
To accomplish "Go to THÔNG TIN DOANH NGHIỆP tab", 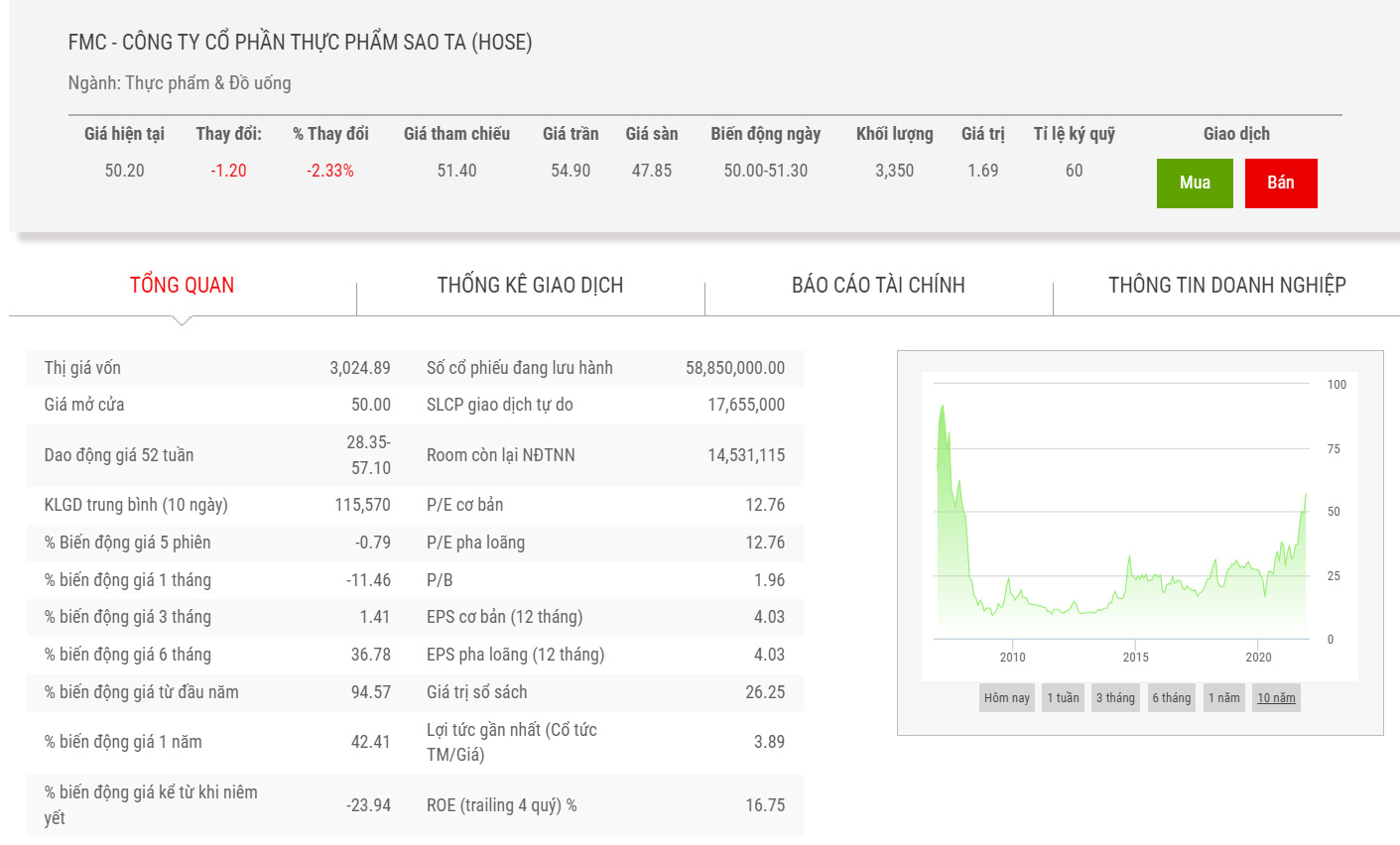I will (x=1226, y=286).
